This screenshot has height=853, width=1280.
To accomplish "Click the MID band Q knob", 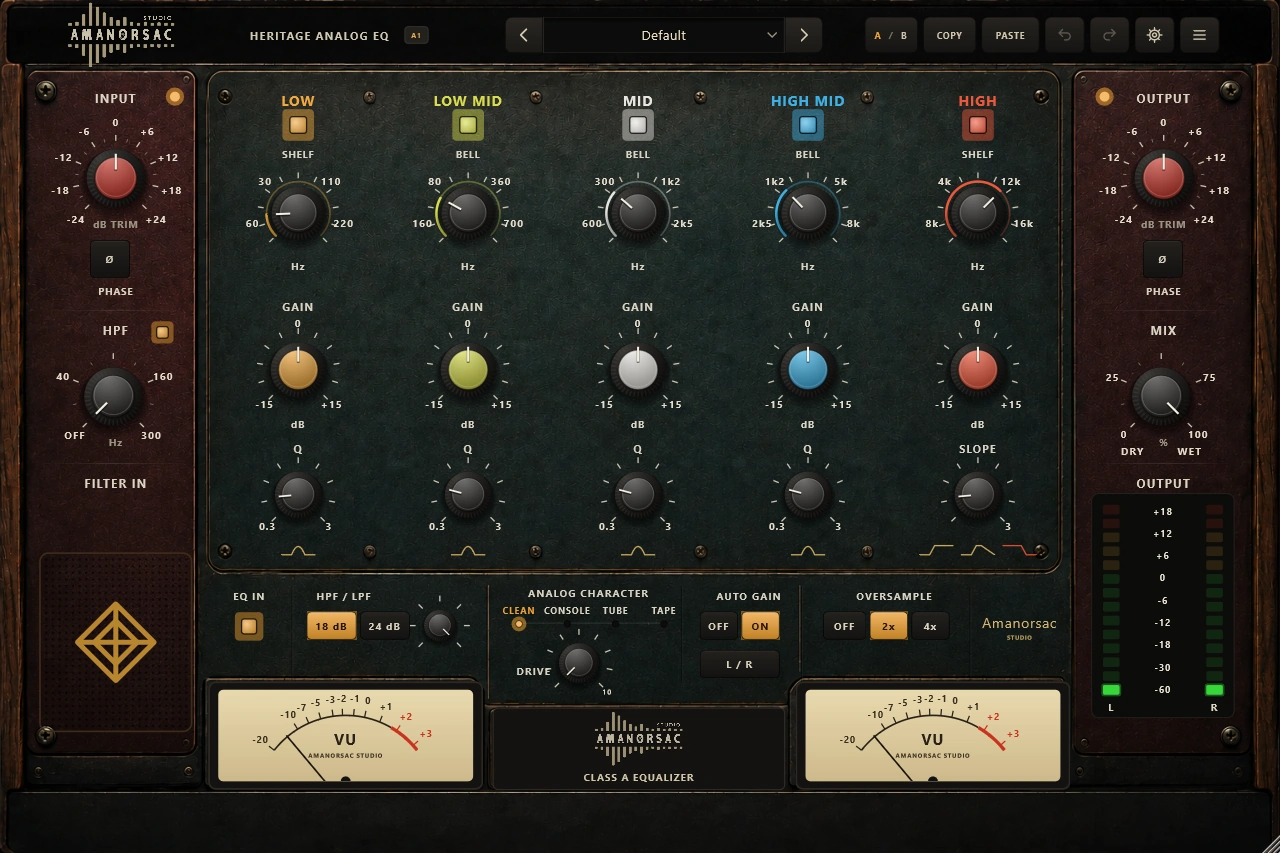I will point(638,493).
